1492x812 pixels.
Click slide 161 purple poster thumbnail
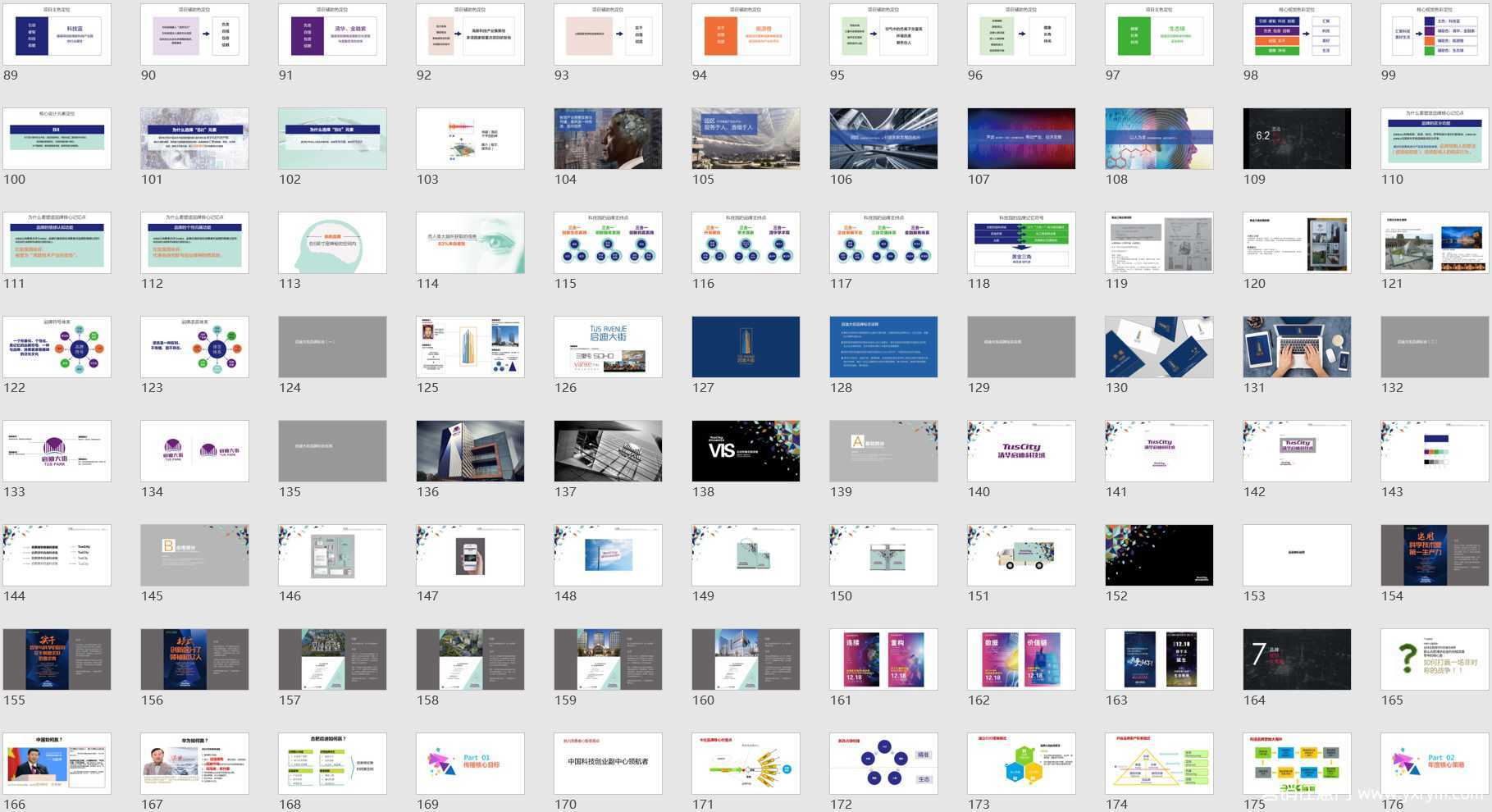click(x=883, y=659)
